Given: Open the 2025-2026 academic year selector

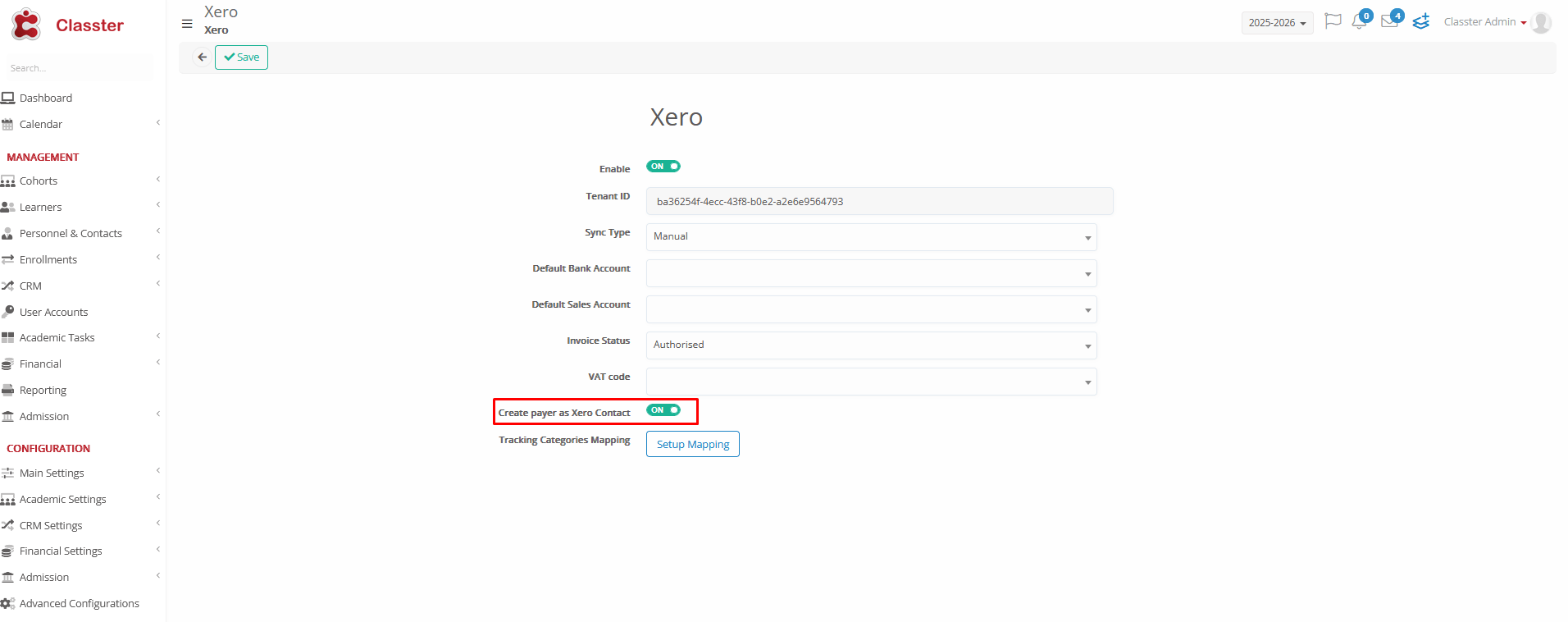Looking at the screenshot, I should coord(1277,23).
